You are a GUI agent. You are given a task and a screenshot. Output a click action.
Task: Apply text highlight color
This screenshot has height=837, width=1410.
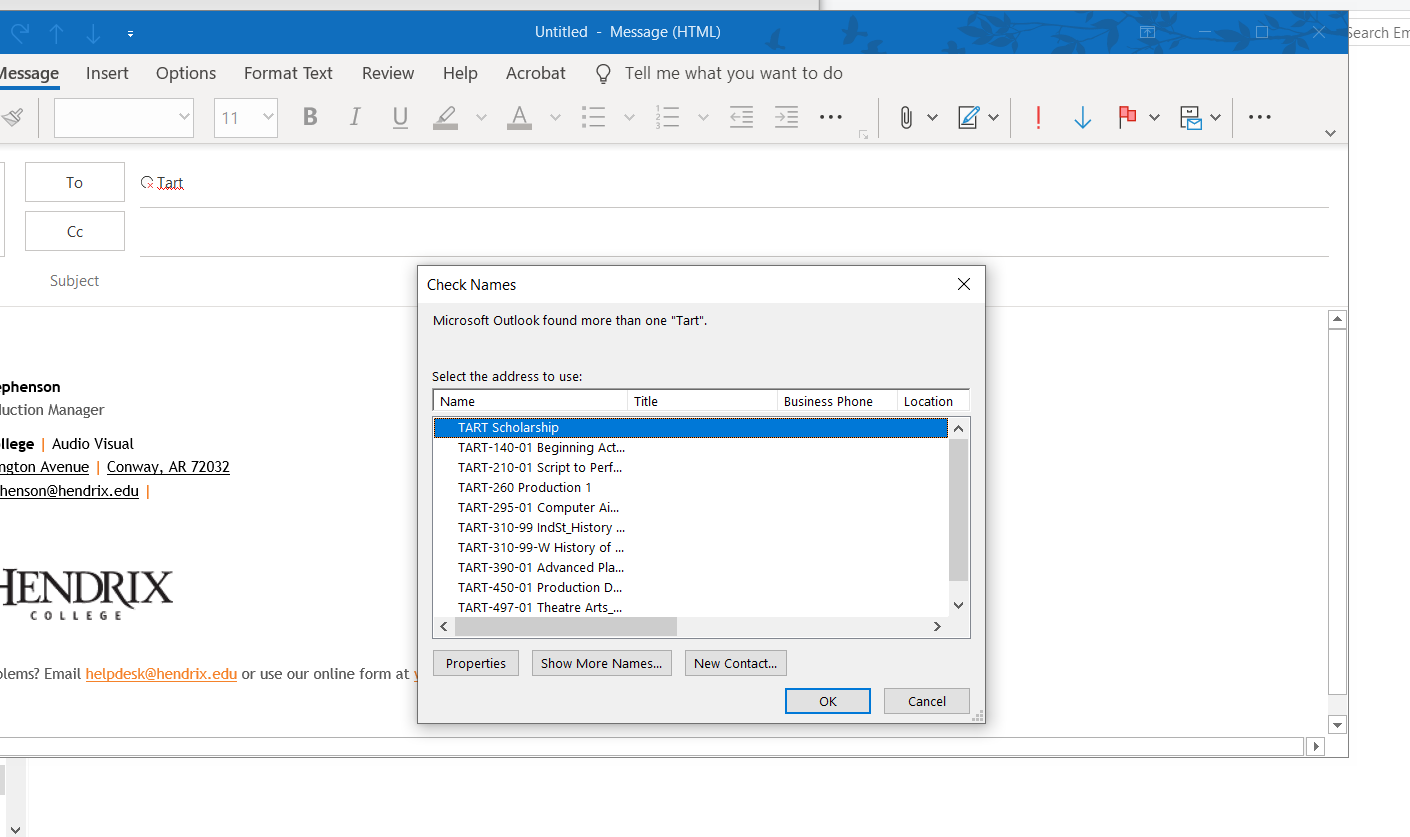(x=446, y=118)
